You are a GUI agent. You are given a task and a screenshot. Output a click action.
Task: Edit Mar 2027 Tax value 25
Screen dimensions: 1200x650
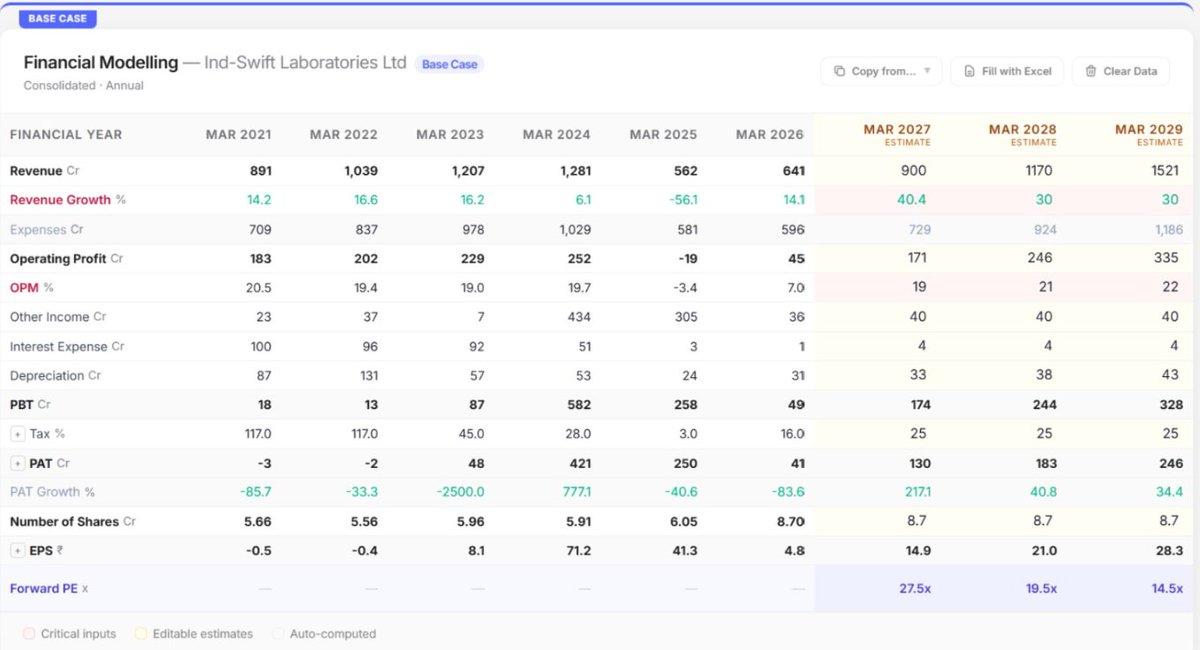click(x=920, y=434)
